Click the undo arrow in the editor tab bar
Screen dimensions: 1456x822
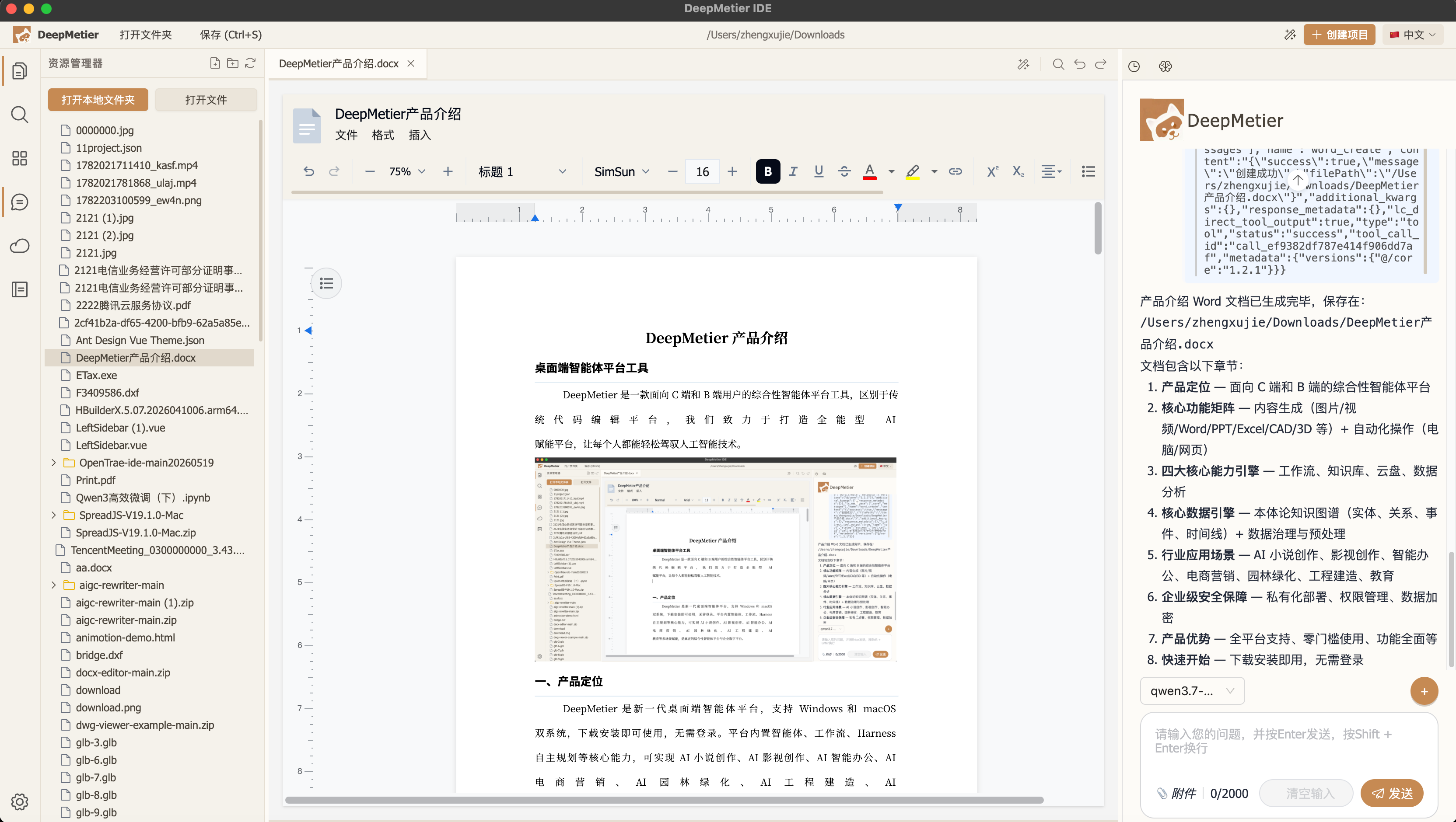(1080, 64)
